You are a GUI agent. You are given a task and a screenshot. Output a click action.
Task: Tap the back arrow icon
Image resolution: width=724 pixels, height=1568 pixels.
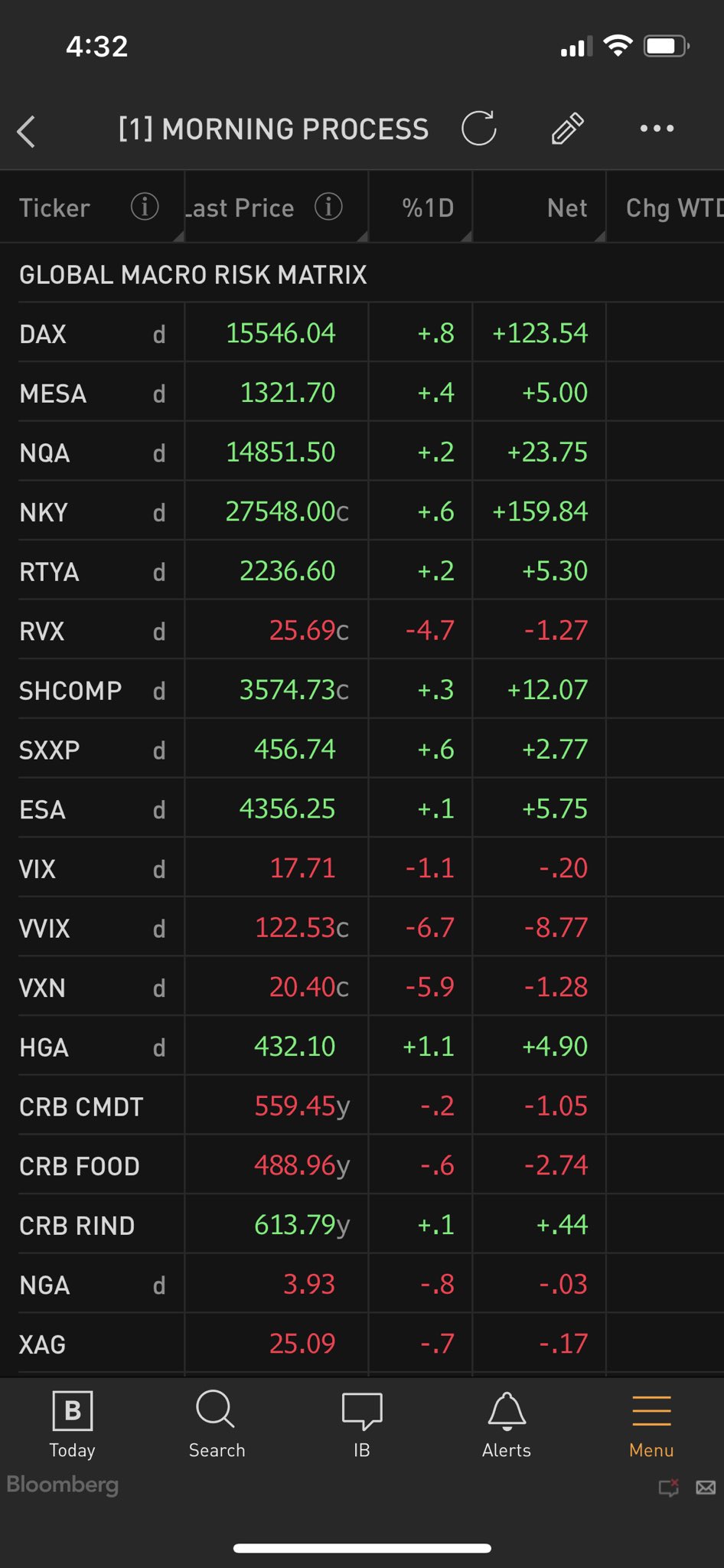coord(27,131)
